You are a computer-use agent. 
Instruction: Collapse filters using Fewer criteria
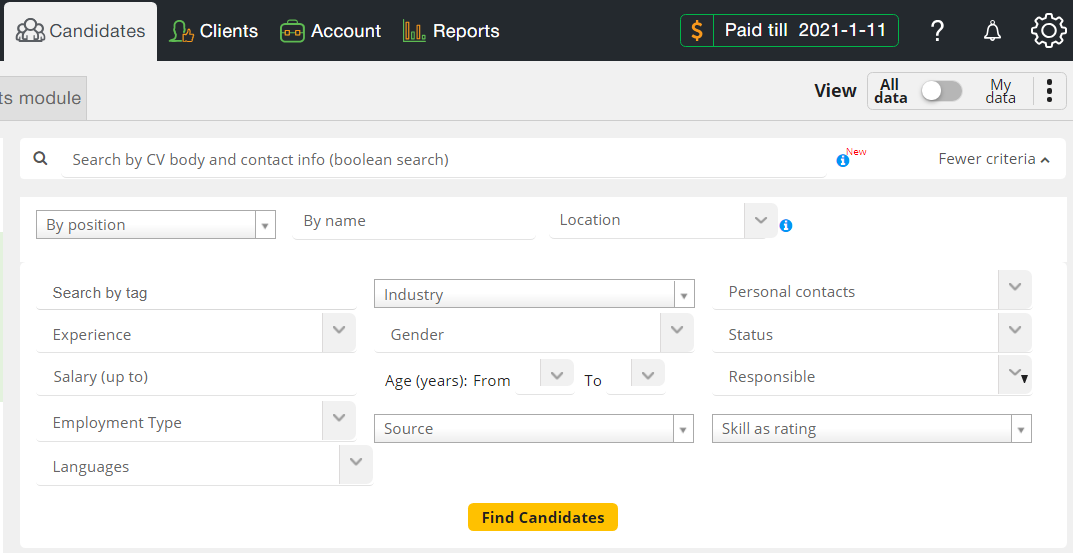(993, 159)
